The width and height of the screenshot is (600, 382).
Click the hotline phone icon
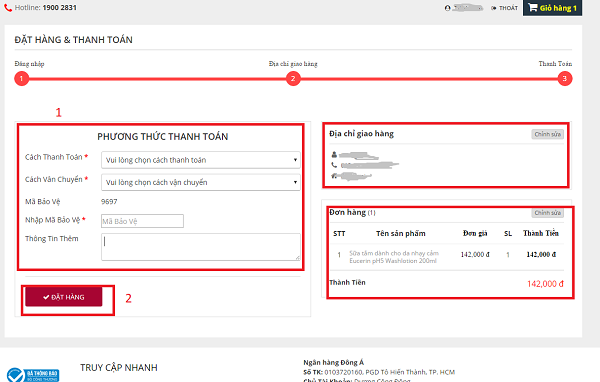point(8,8)
